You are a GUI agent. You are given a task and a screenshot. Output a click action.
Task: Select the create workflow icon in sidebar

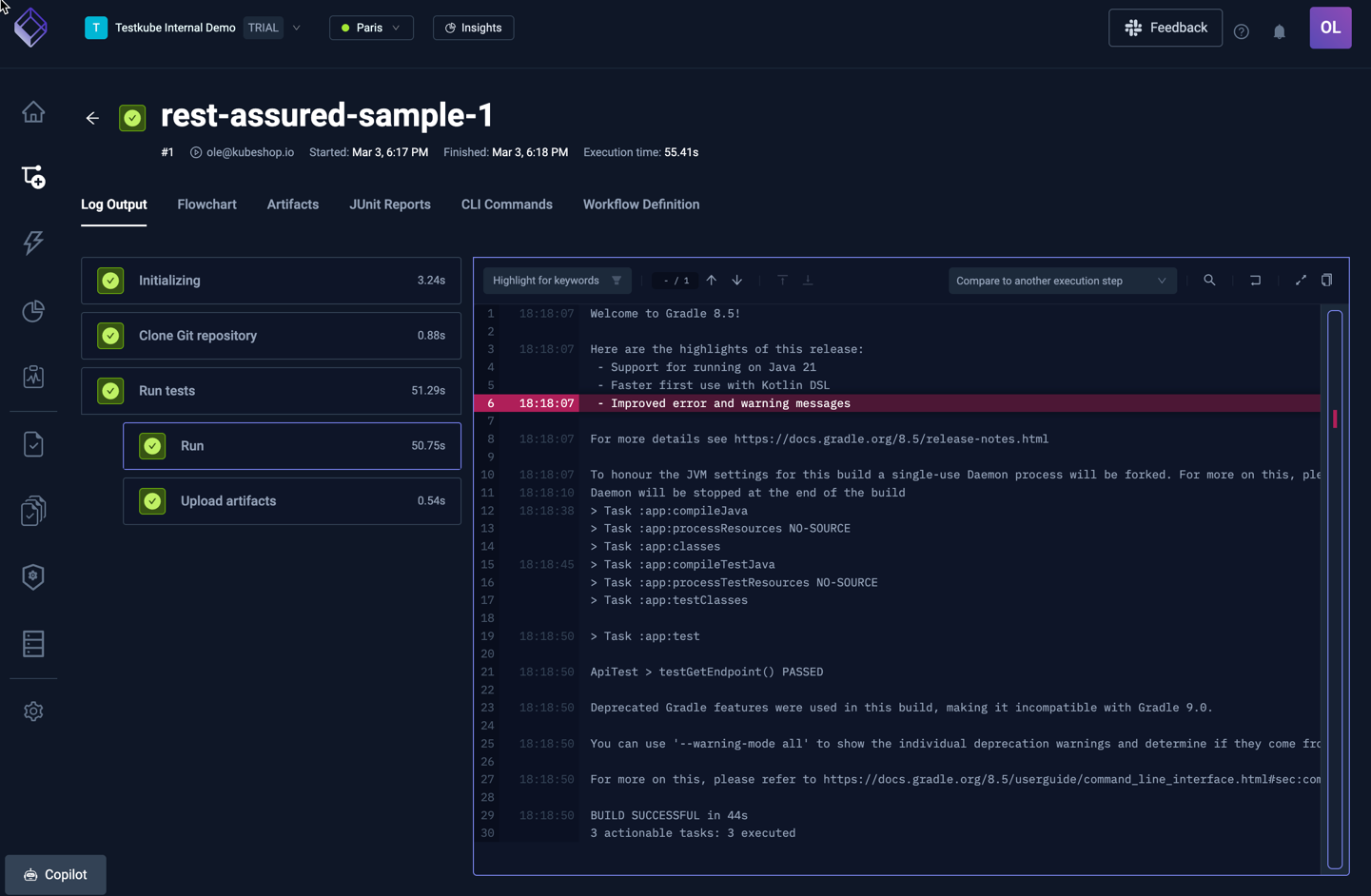point(33,176)
